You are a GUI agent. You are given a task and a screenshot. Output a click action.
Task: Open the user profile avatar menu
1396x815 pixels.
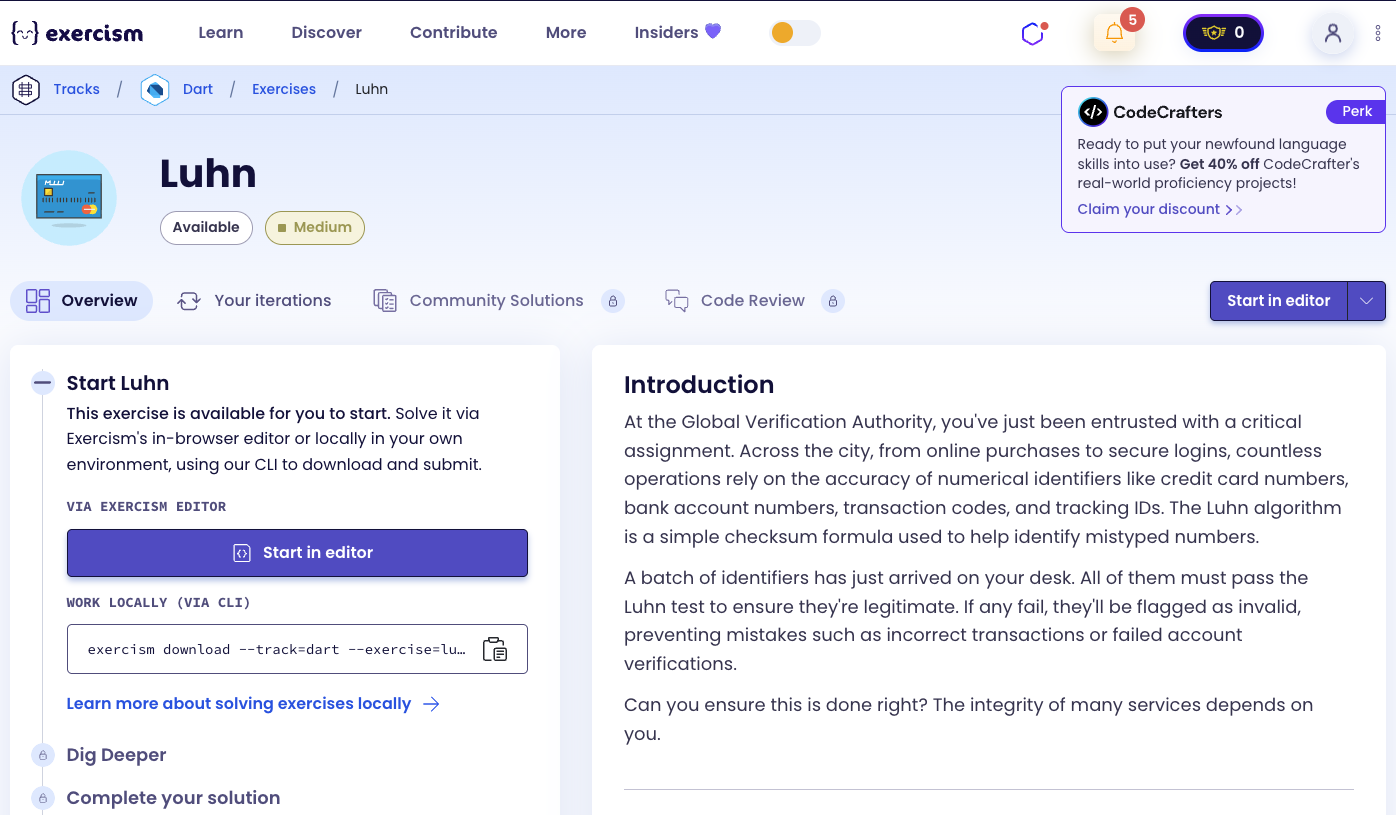[1332, 33]
